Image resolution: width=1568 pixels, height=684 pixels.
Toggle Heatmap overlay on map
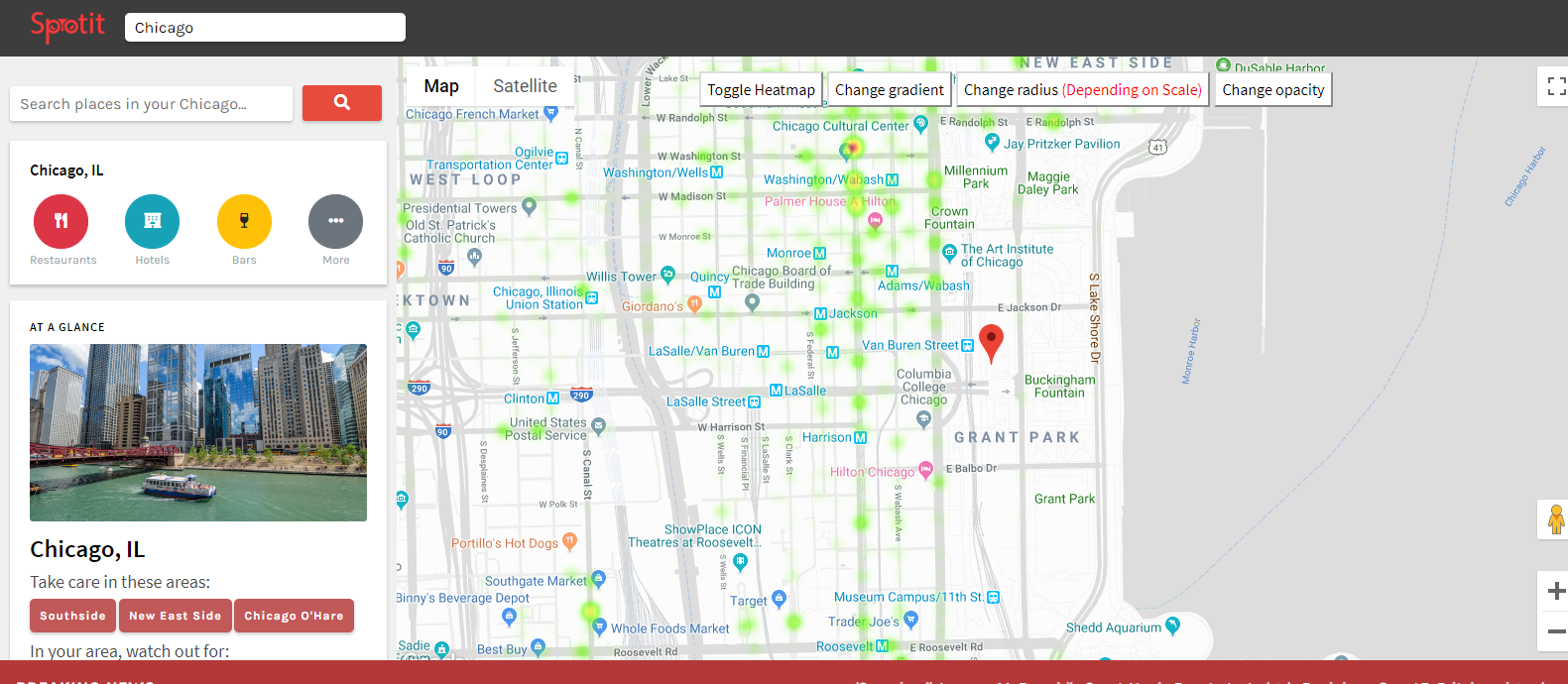(761, 89)
